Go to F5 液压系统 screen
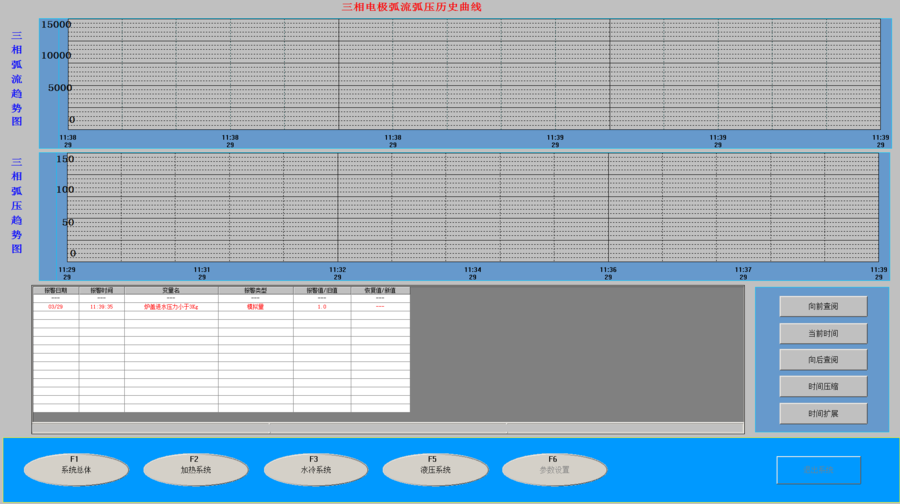This screenshot has width=900, height=504. click(x=435, y=469)
